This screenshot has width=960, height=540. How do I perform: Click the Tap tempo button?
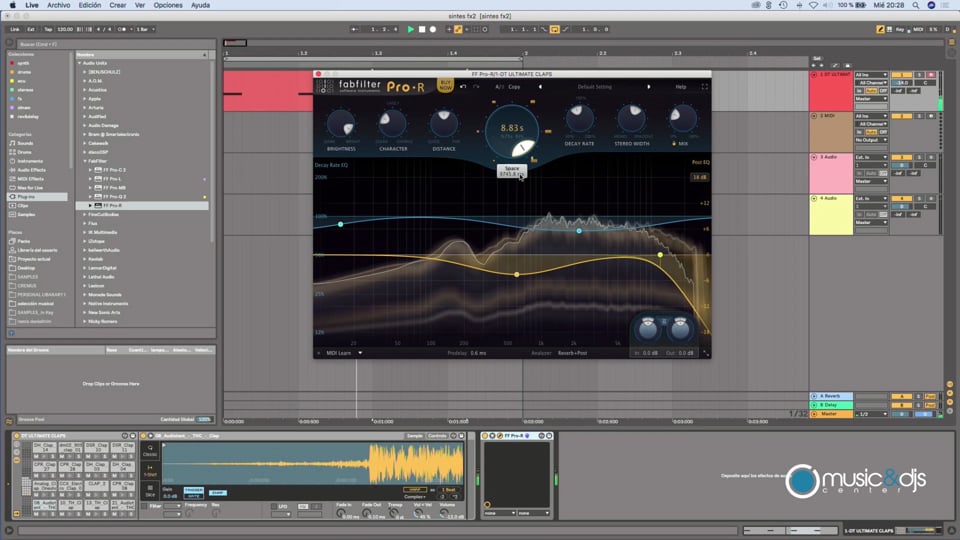[x=48, y=29]
